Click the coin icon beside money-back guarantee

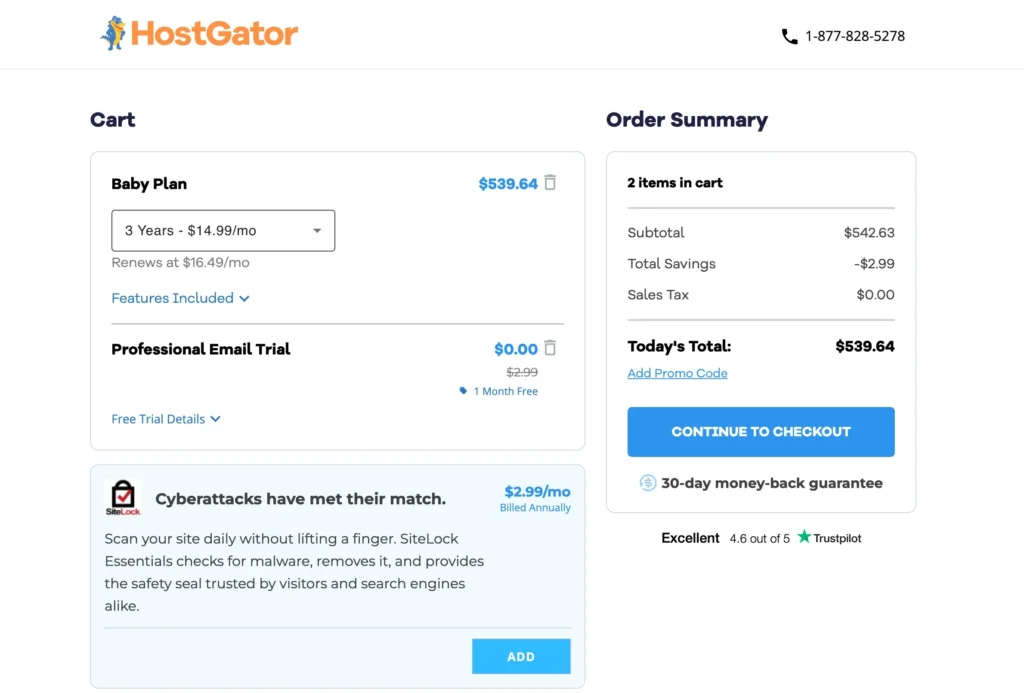click(x=649, y=483)
